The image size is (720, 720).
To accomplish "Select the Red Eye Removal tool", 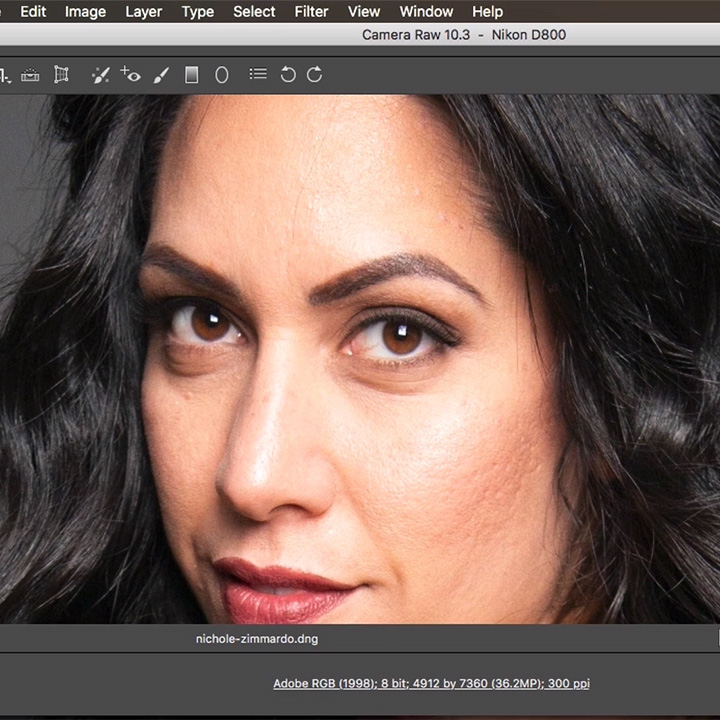I will click(130, 74).
